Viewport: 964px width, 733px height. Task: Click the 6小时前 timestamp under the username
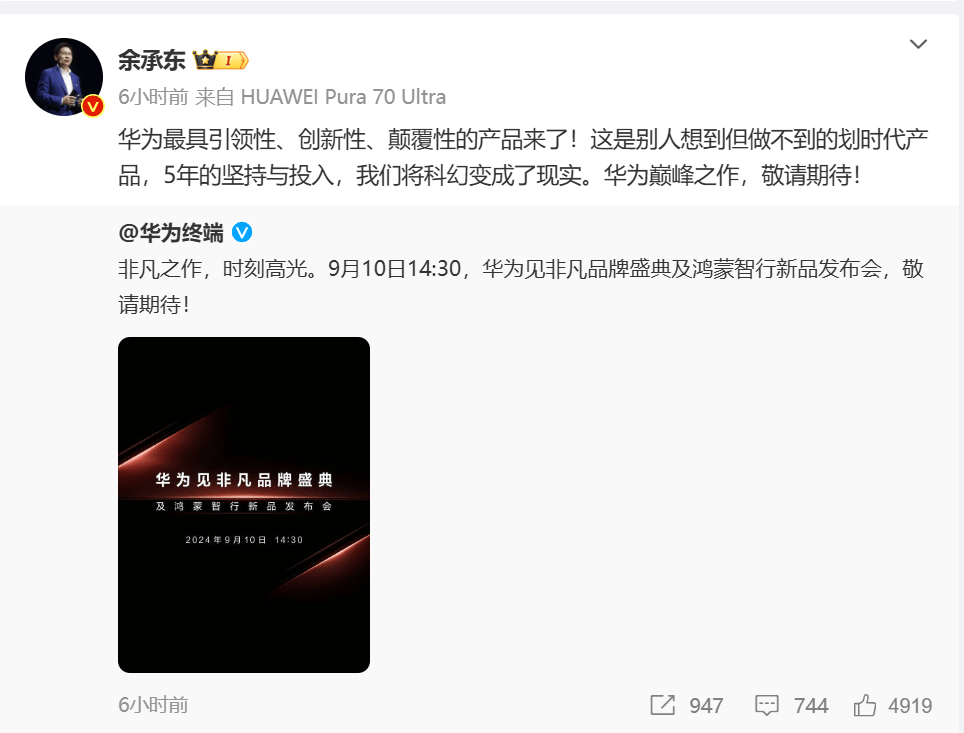pos(153,97)
